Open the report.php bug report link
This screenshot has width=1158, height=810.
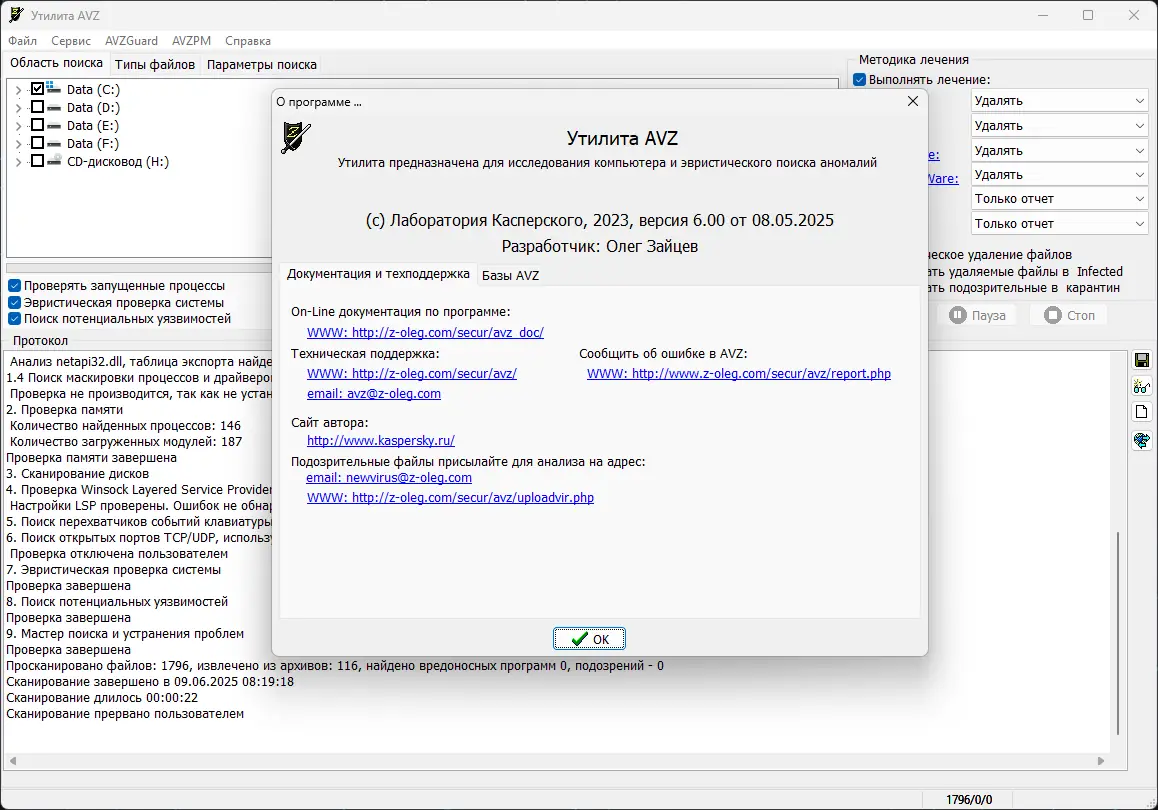[x=739, y=374]
